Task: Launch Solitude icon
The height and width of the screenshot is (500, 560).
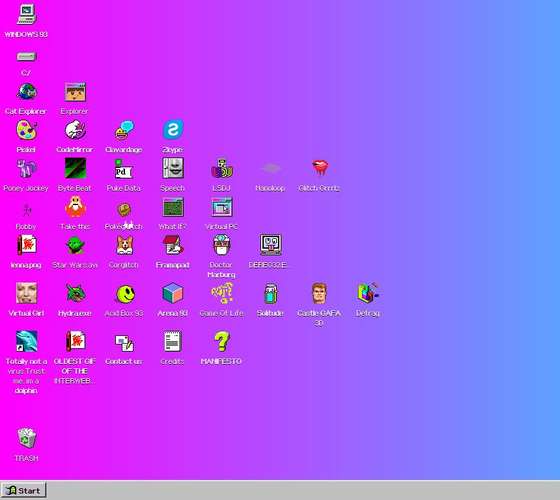Action: point(270,294)
